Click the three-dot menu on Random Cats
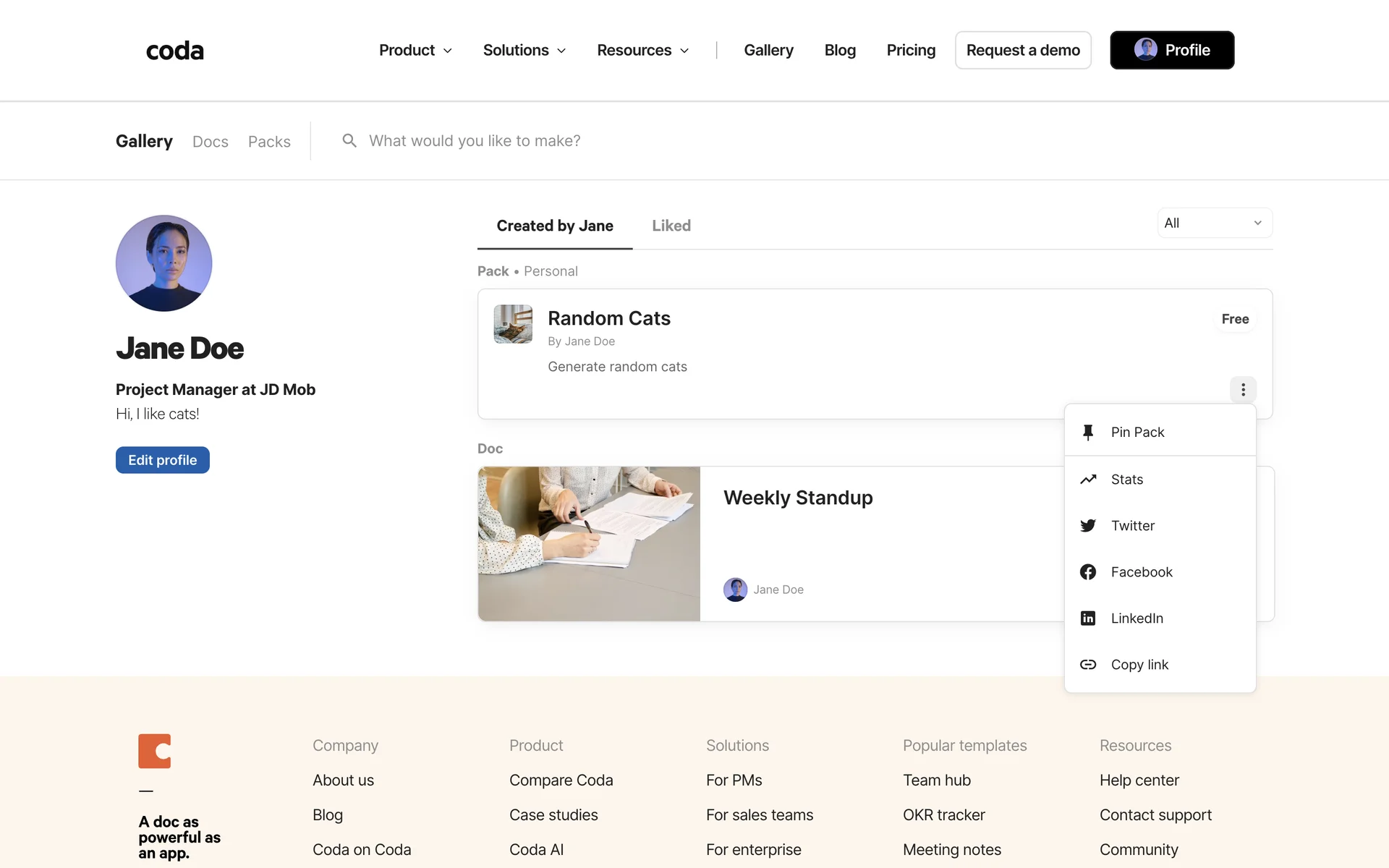This screenshot has height=868, width=1389. 1243,390
